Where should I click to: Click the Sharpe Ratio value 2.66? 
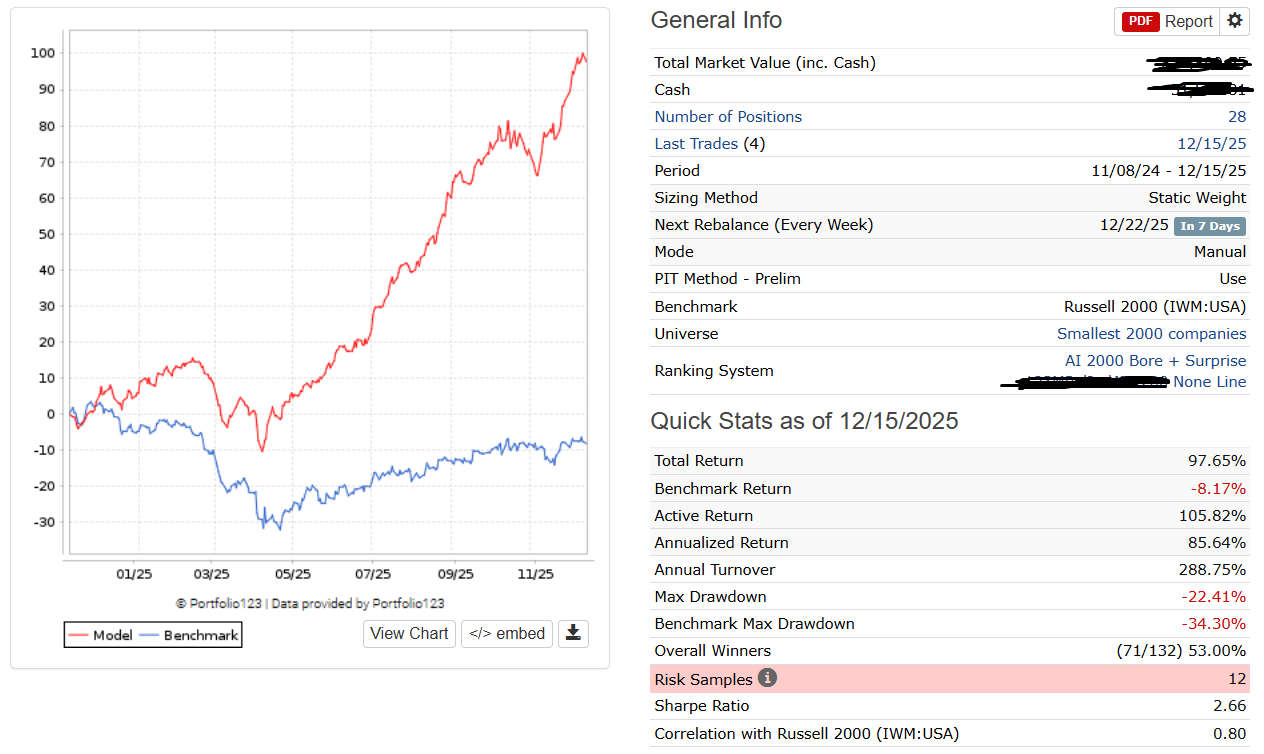click(1230, 706)
